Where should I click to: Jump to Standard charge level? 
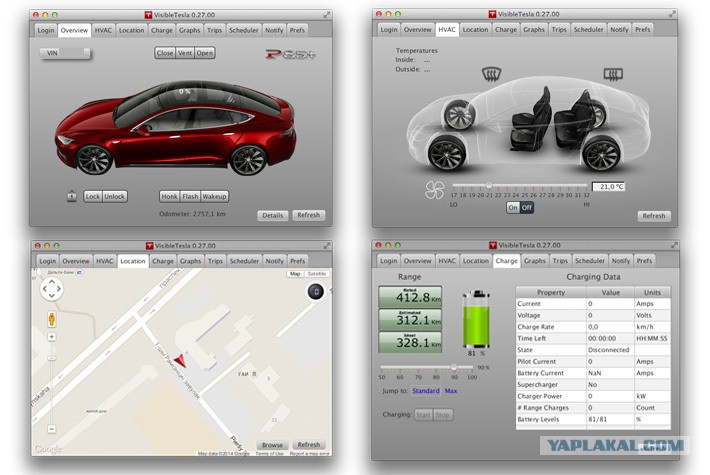tap(426, 391)
